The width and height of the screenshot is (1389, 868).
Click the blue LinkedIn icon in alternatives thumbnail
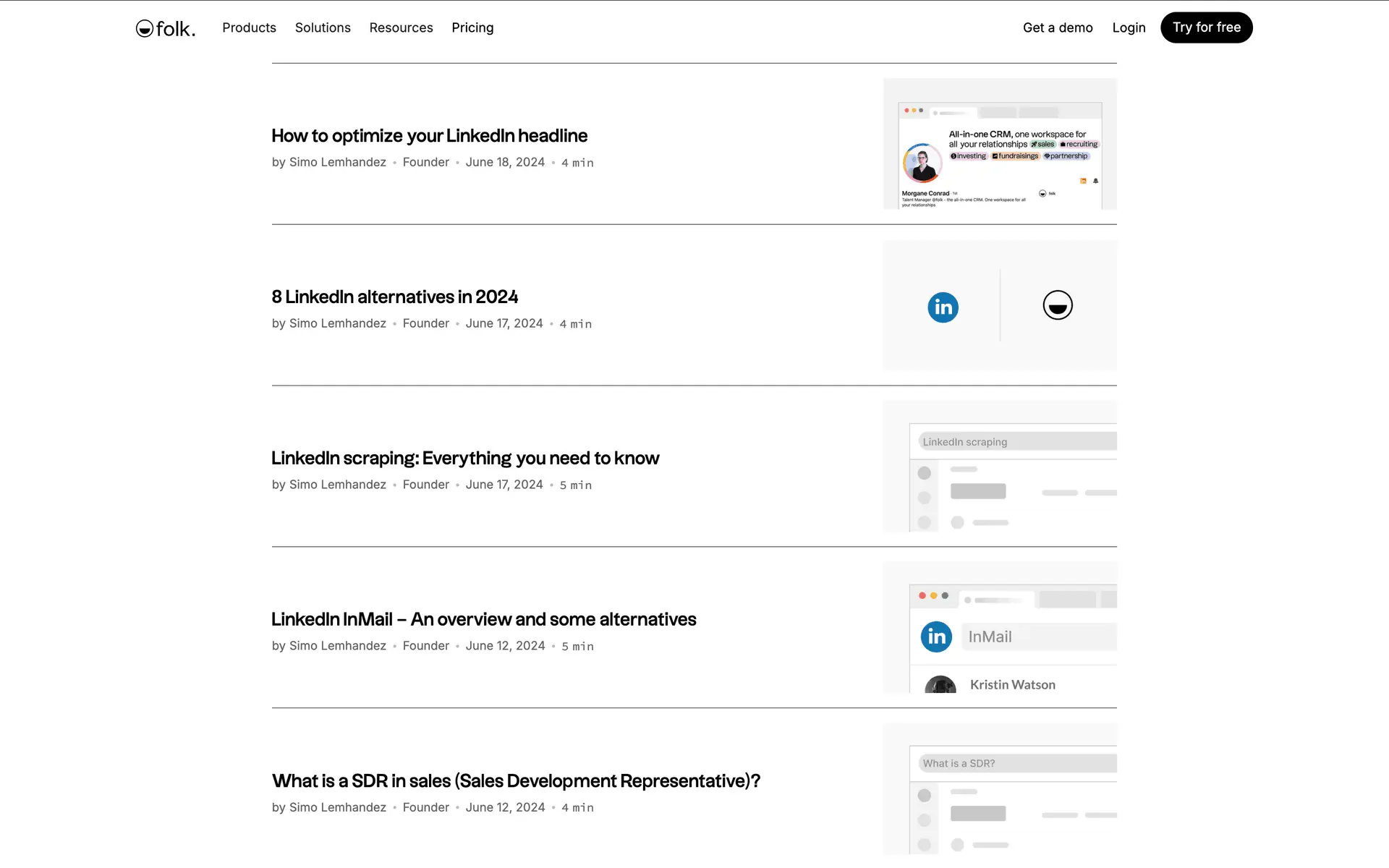point(943,307)
